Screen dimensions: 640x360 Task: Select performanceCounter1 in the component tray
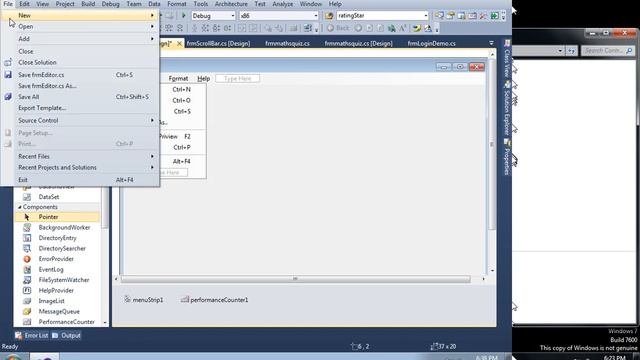pyautogui.click(x=215, y=300)
